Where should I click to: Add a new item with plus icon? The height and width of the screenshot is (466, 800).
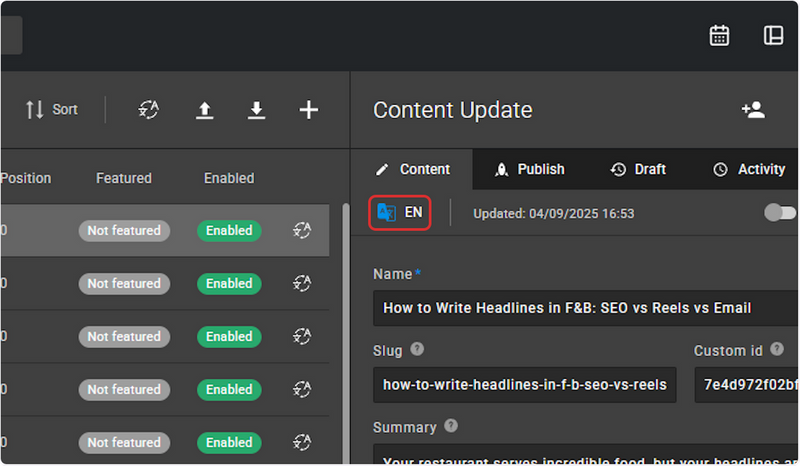[309, 110]
